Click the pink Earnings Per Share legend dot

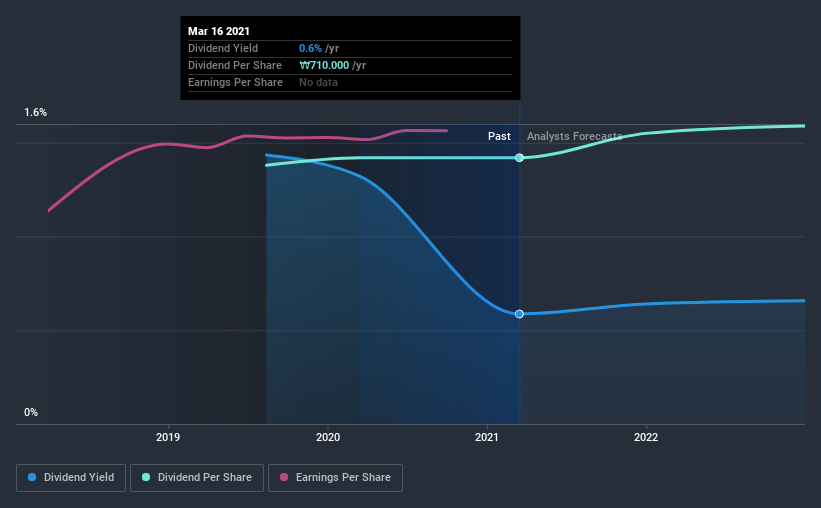(284, 477)
